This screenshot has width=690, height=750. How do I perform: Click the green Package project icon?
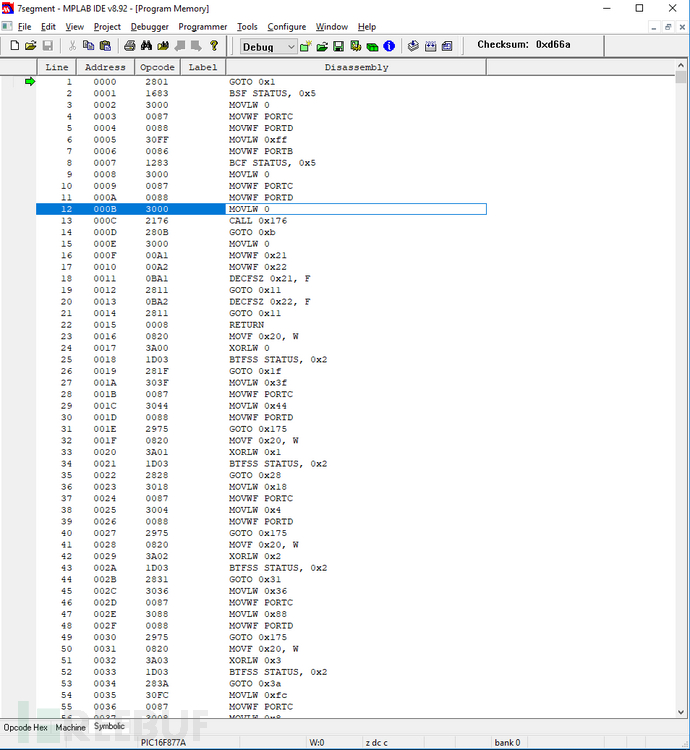(x=372, y=46)
